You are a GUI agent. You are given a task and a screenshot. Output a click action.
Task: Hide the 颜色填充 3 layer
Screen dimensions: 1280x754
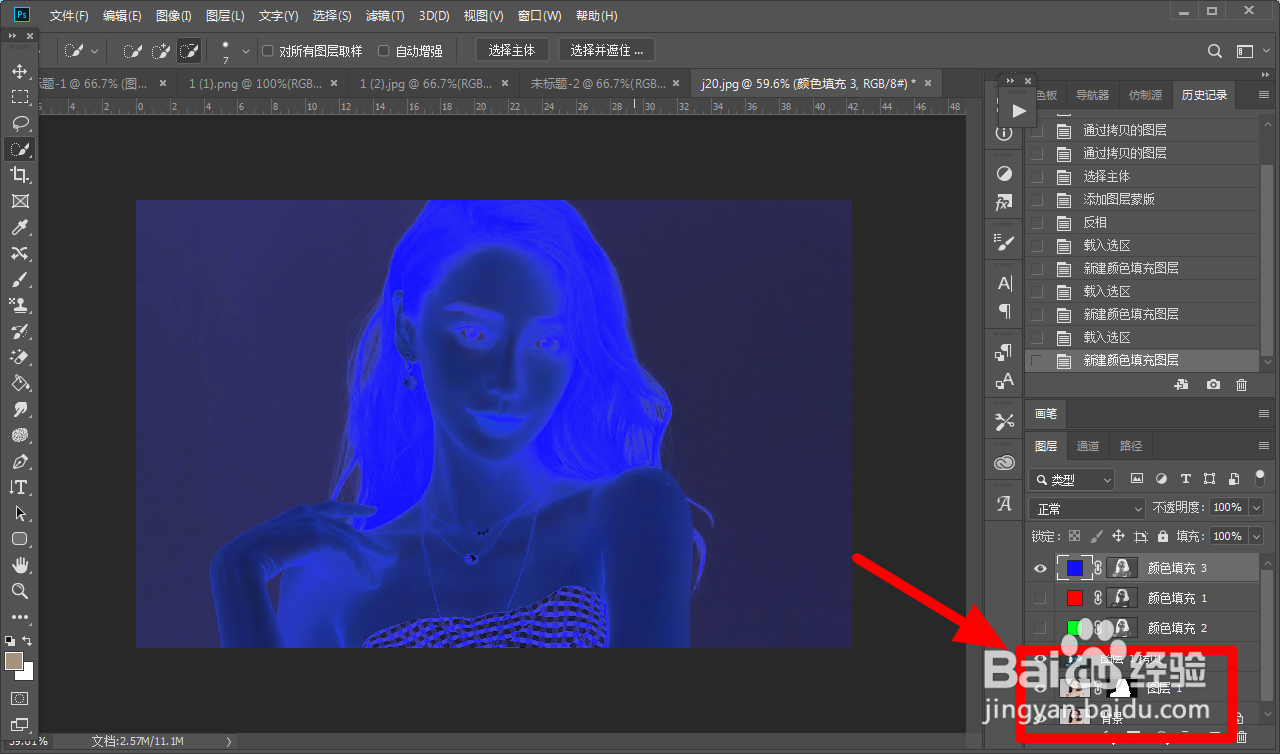pyautogui.click(x=1040, y=568)
